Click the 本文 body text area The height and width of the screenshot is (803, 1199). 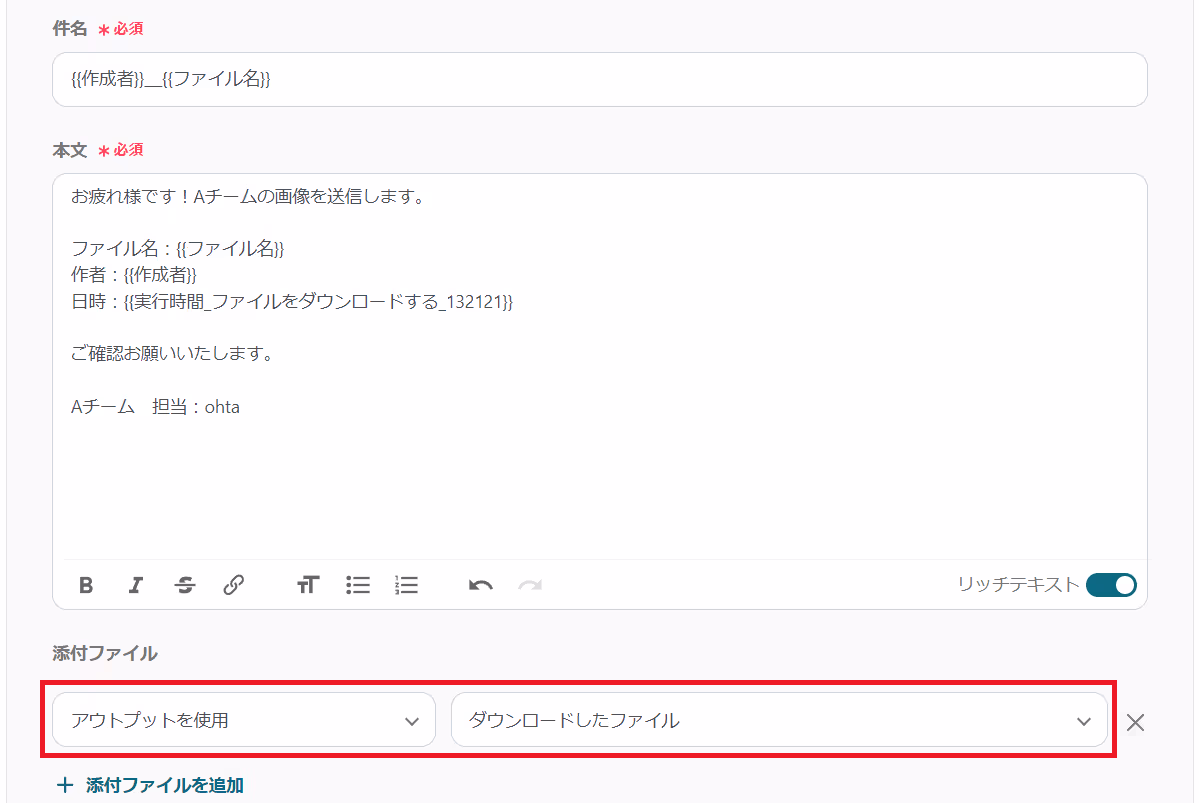(600, 367)
